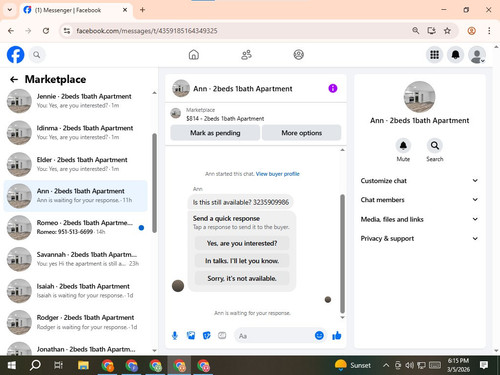The height and width of the screenshot is (375, 500).
Task: Open Windows notification center icon
Action: click(484, 365)
